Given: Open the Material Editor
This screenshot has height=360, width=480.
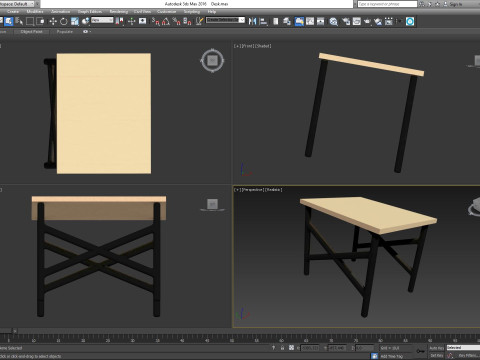Looking at the screenshot, I should tap(334, 21).
